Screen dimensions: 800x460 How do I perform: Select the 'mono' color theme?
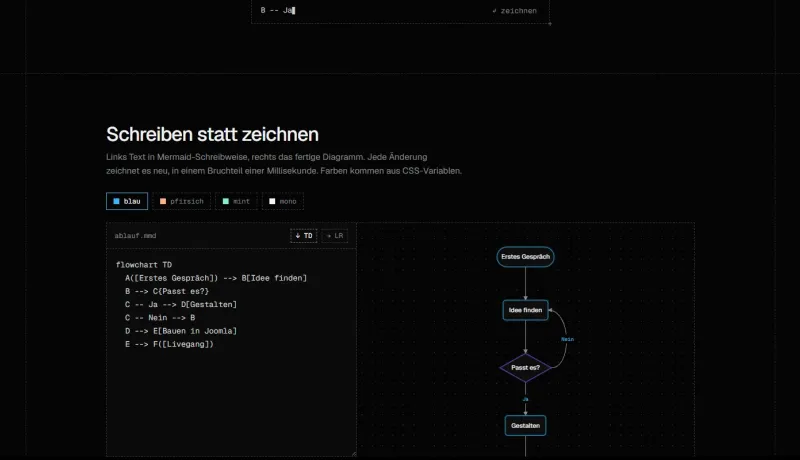tap(283, 201)
